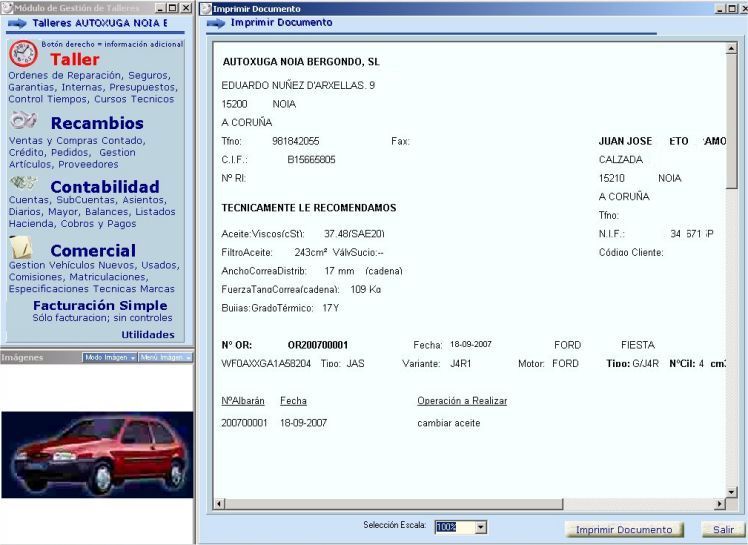Open the Recambios module heading
The width and height of the screenshot is (748, 545).
[97, 123]
